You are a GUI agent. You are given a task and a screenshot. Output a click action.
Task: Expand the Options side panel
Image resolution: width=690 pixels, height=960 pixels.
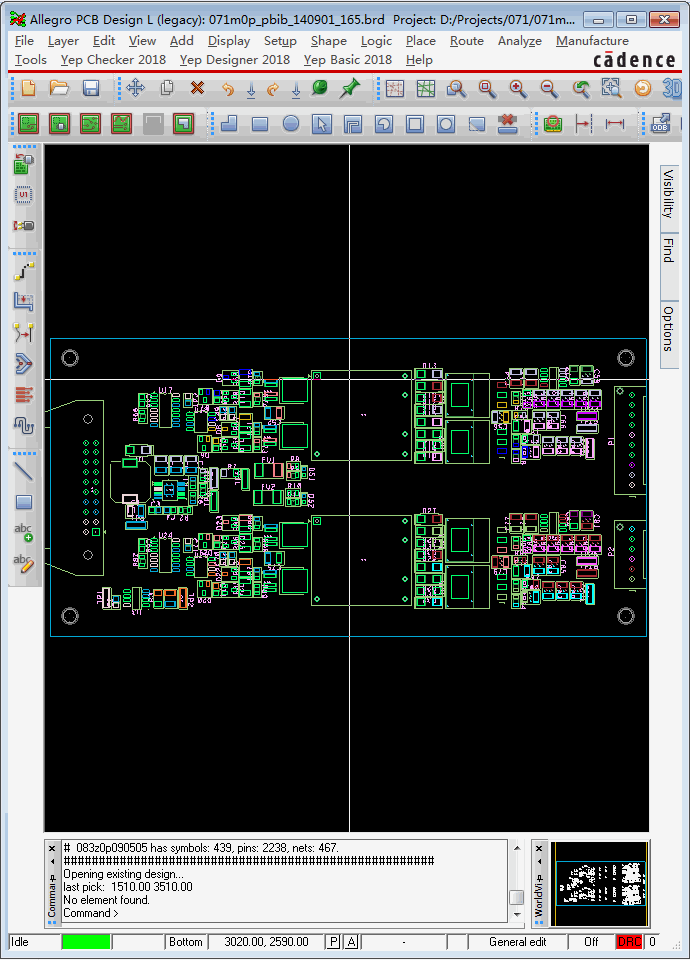[x=668, y=328]
